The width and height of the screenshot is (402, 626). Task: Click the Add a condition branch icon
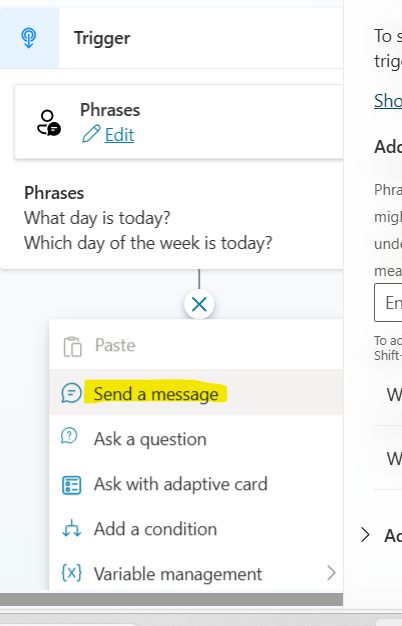click(x=71, y=529)
